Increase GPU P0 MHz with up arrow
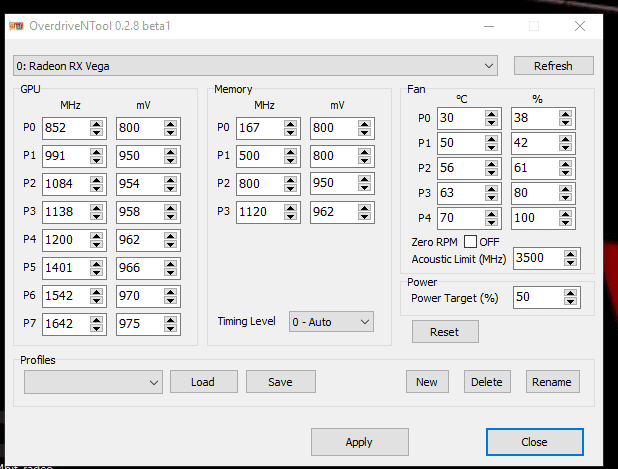Viewport: 618px width, 469px height. [96, 124]
